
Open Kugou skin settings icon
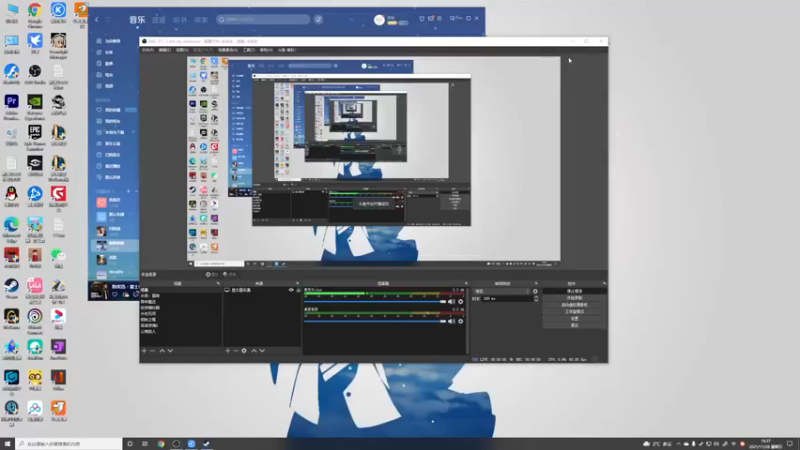point(421,18)
